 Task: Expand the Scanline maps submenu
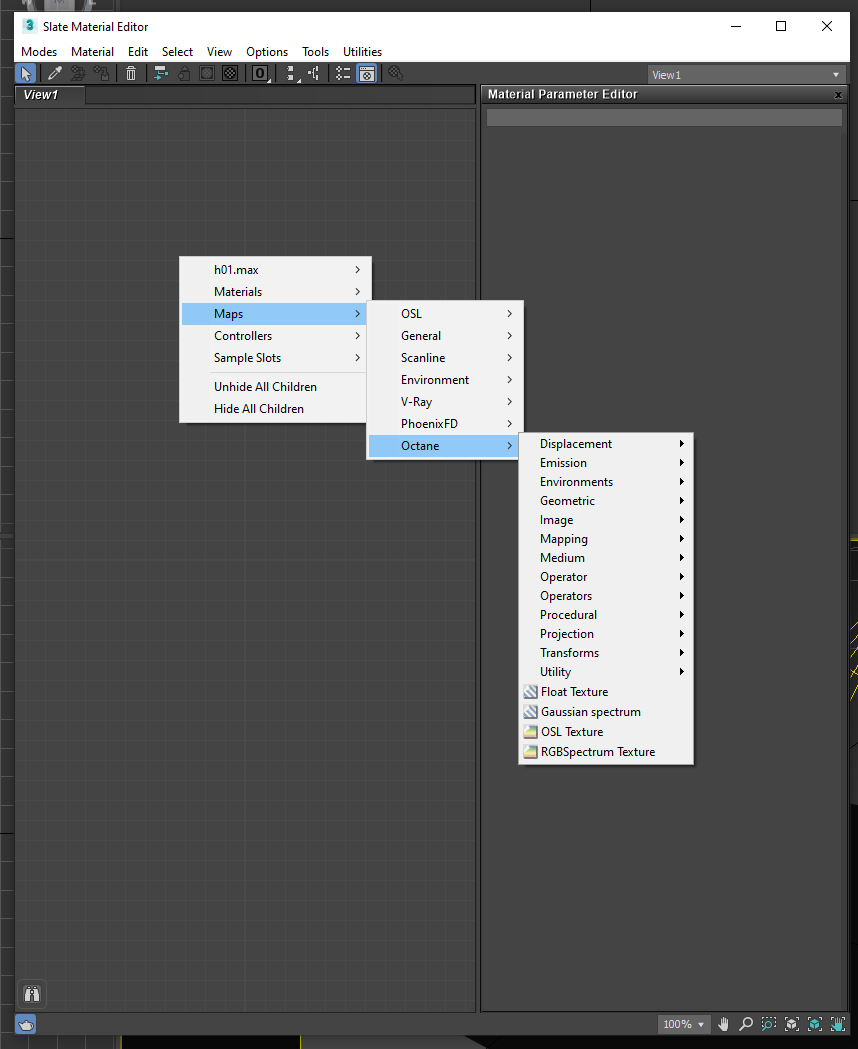pyautogui.click(x=445, y=358)
